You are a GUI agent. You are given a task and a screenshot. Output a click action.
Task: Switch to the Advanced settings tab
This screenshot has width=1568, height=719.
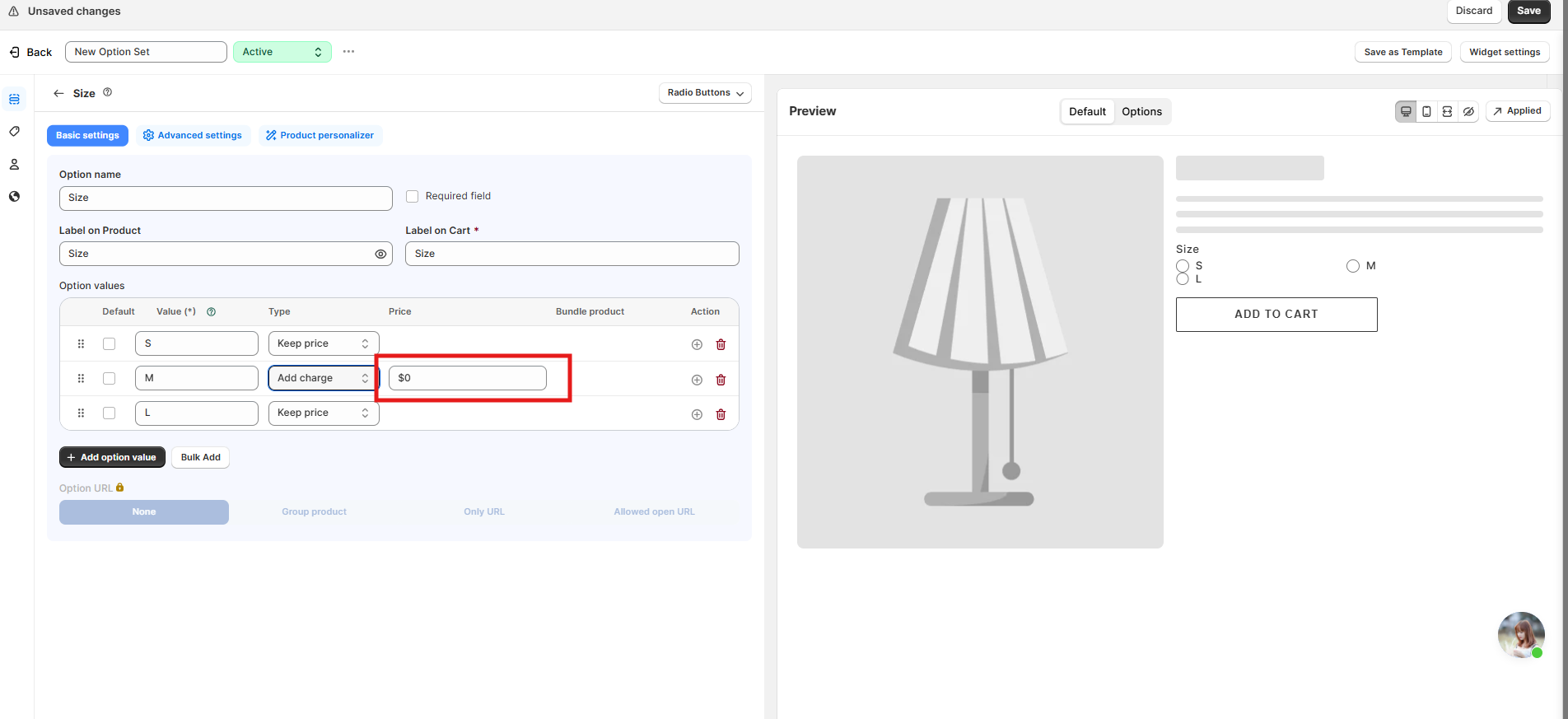click(x=193, y=135)
